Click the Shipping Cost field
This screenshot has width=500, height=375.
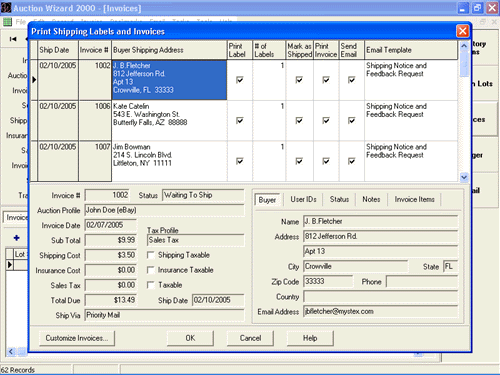coord(111,255)
